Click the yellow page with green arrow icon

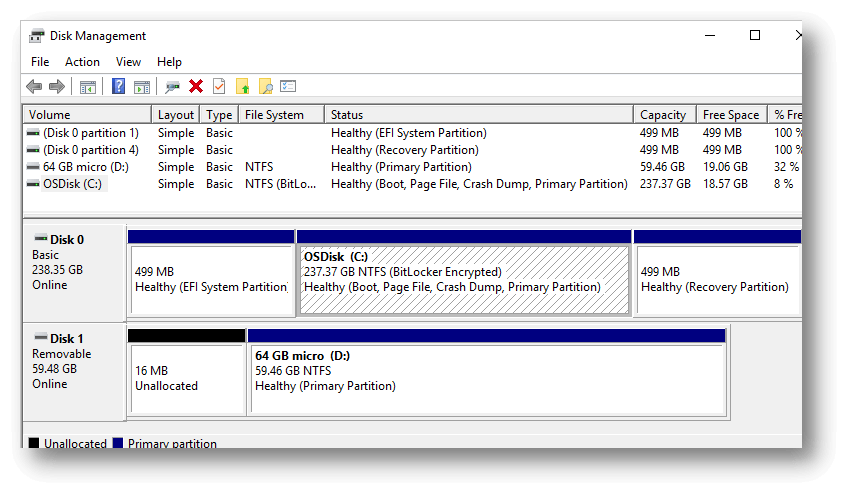coord(242,86)
